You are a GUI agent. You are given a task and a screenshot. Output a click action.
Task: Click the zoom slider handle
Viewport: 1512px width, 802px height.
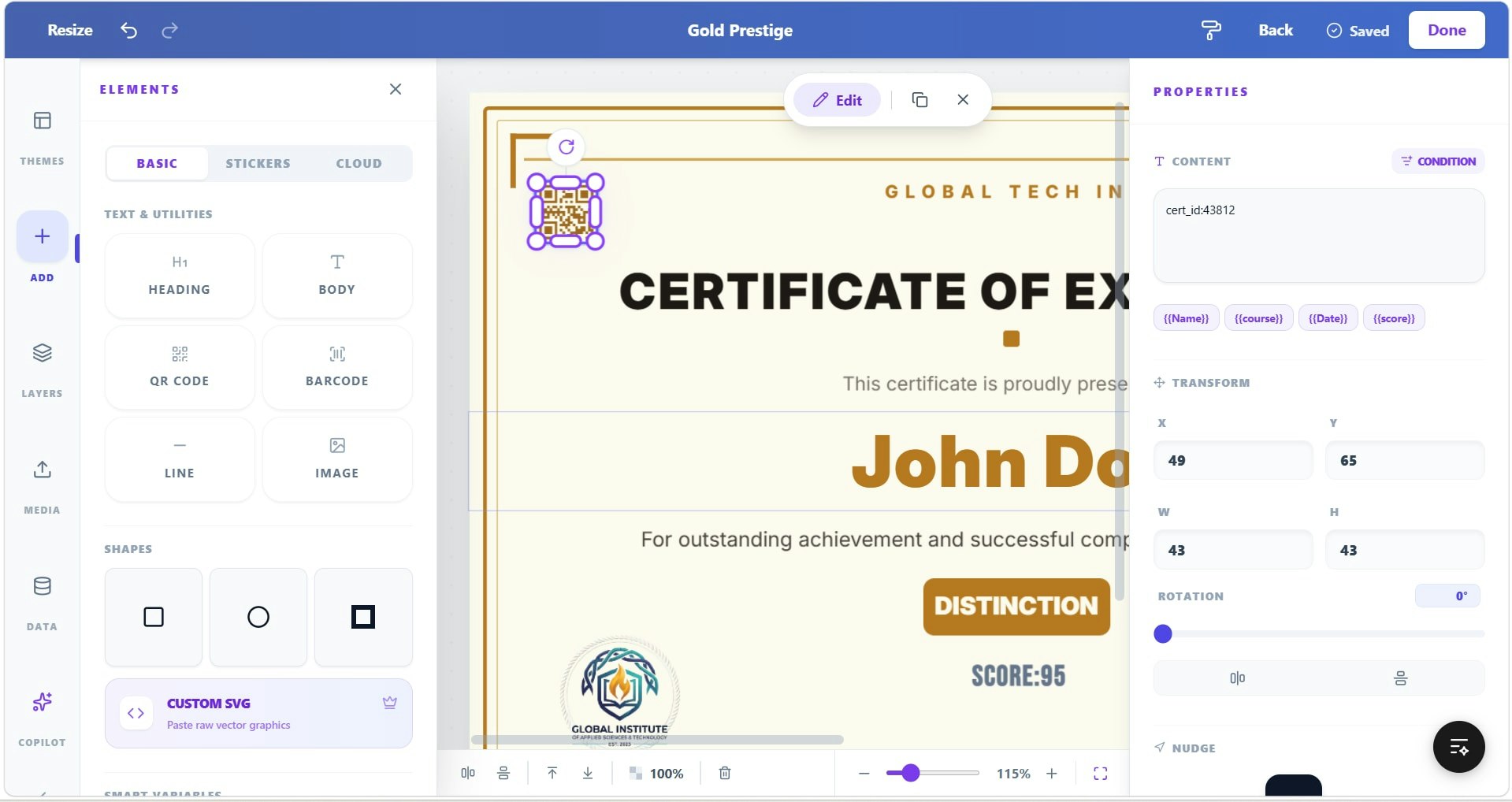pyautogui.click(x=911, y=773)
